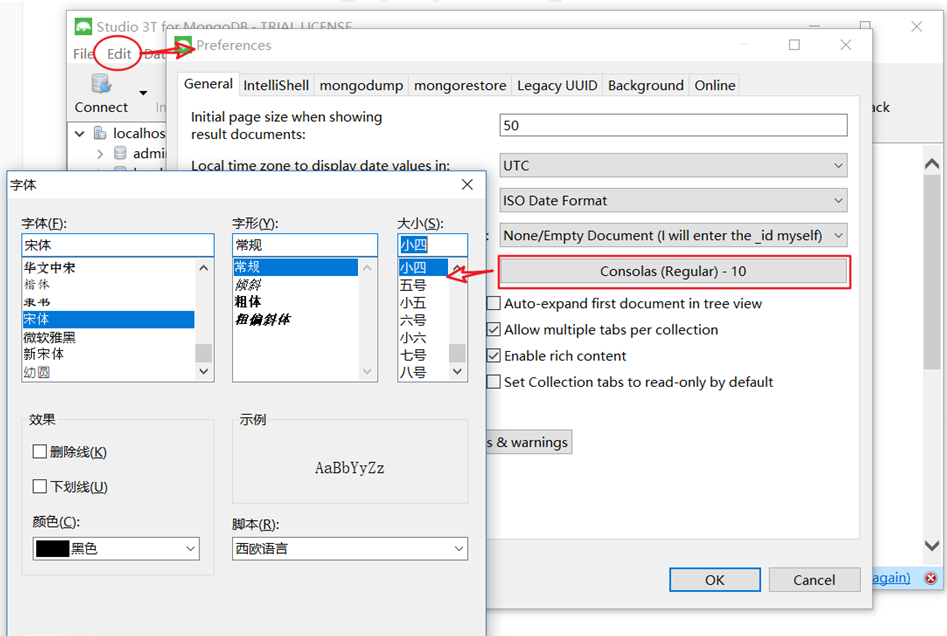
Task: Open the 脚本 script dropdown 西欧语言
Action: tap(350, 548)
